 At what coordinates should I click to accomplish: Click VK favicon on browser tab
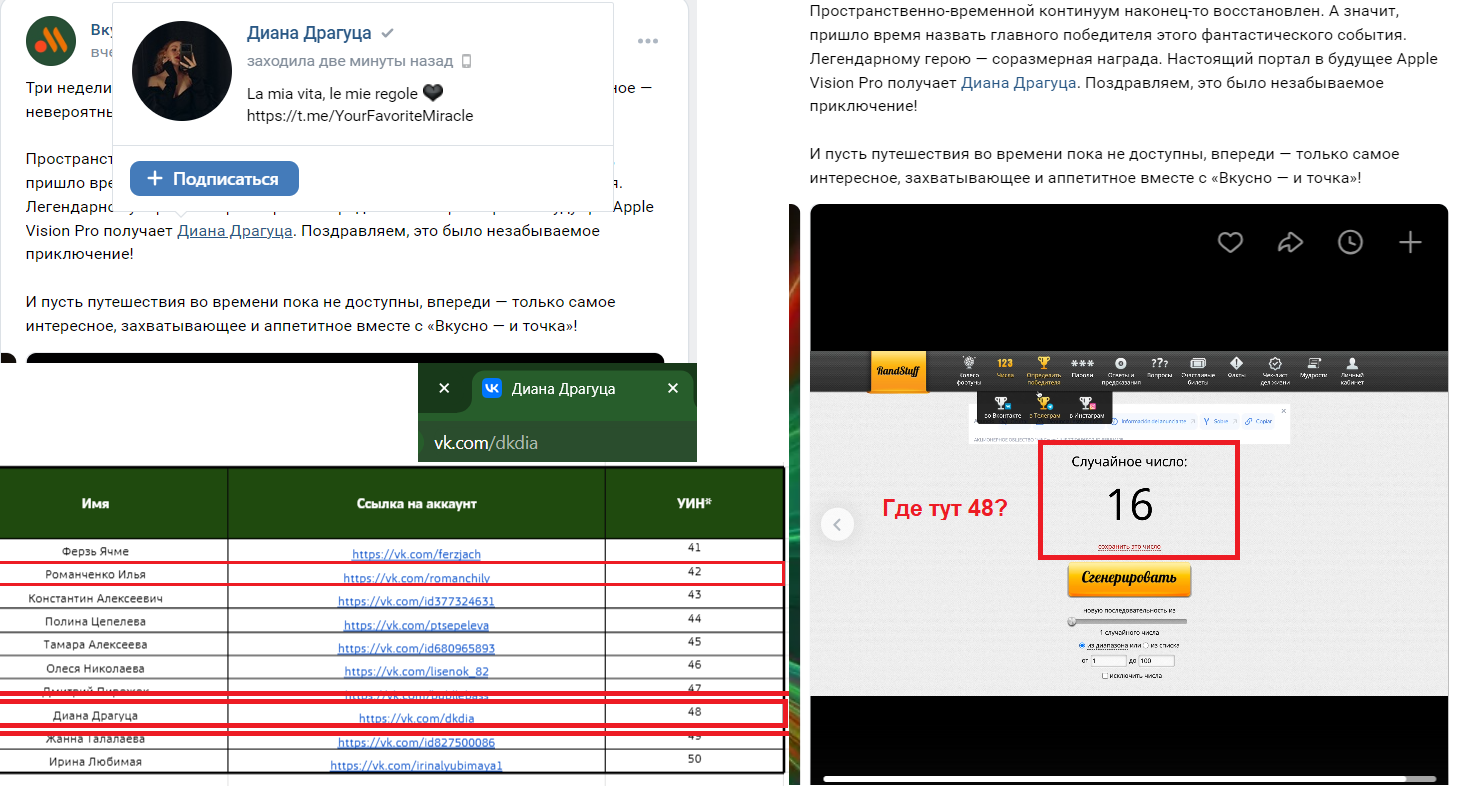[492, 388]
